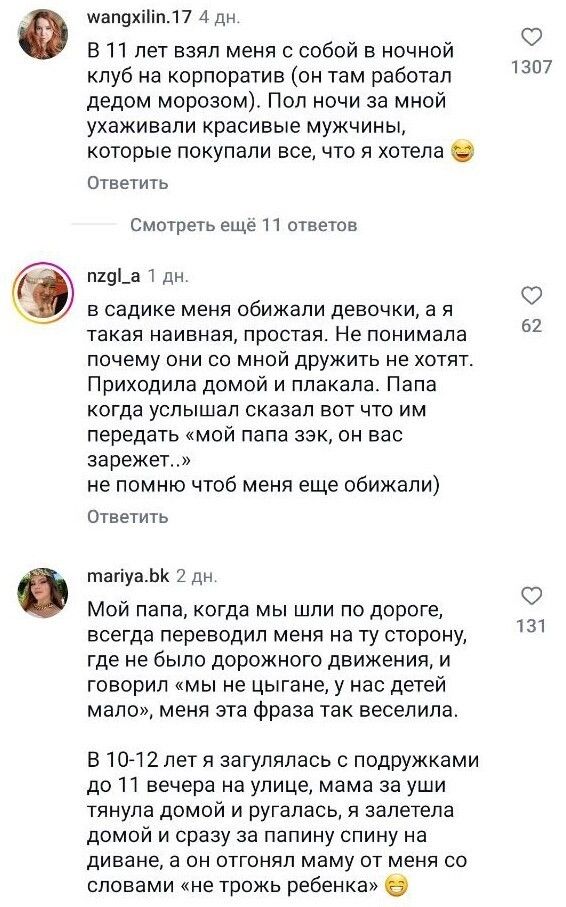566x907 pixels.
Task: Reply to nzgl_a with Ответить
Action: point(127,517)
